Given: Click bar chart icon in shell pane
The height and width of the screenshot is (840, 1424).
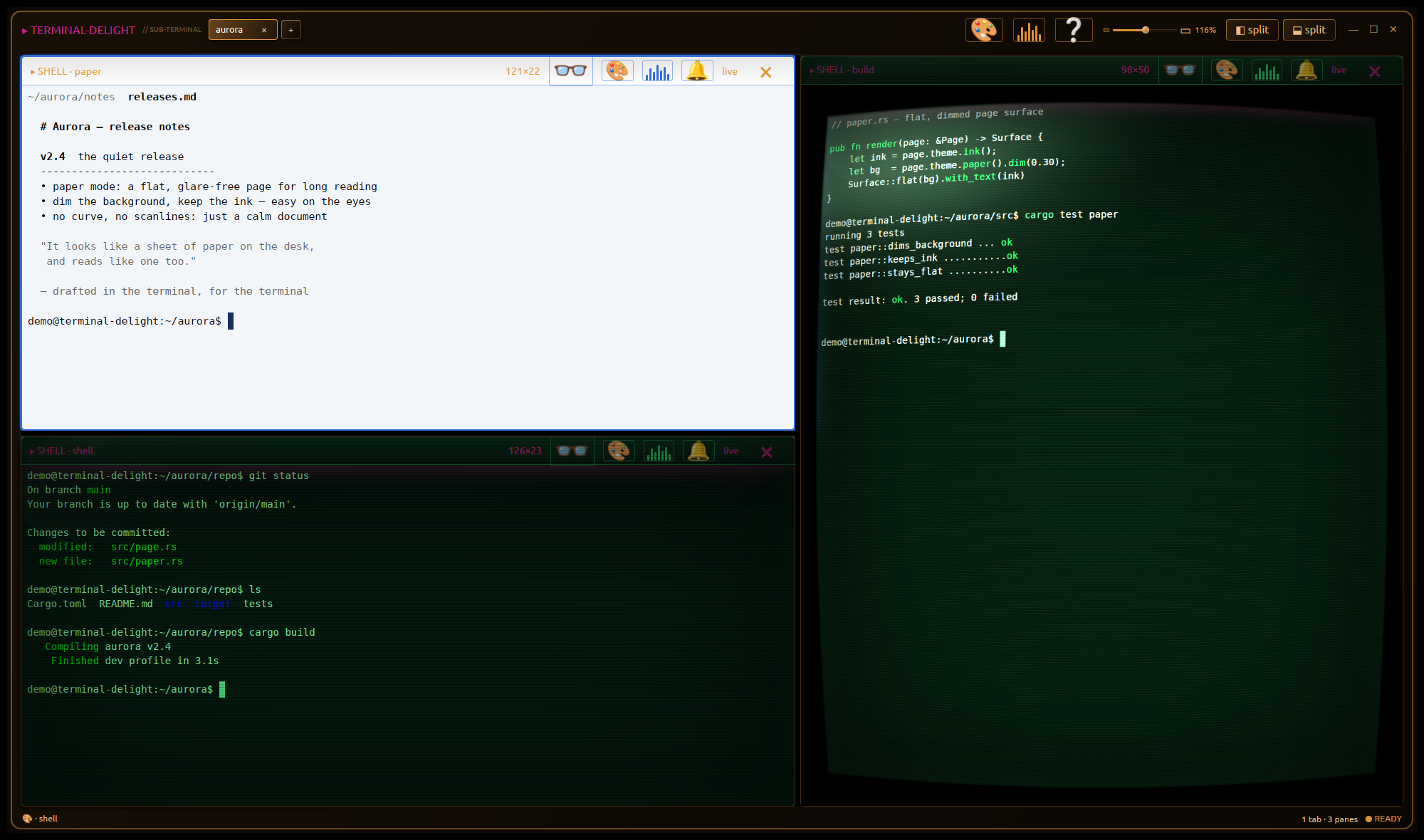Looking at the screenshot, I should pos(659,451).
